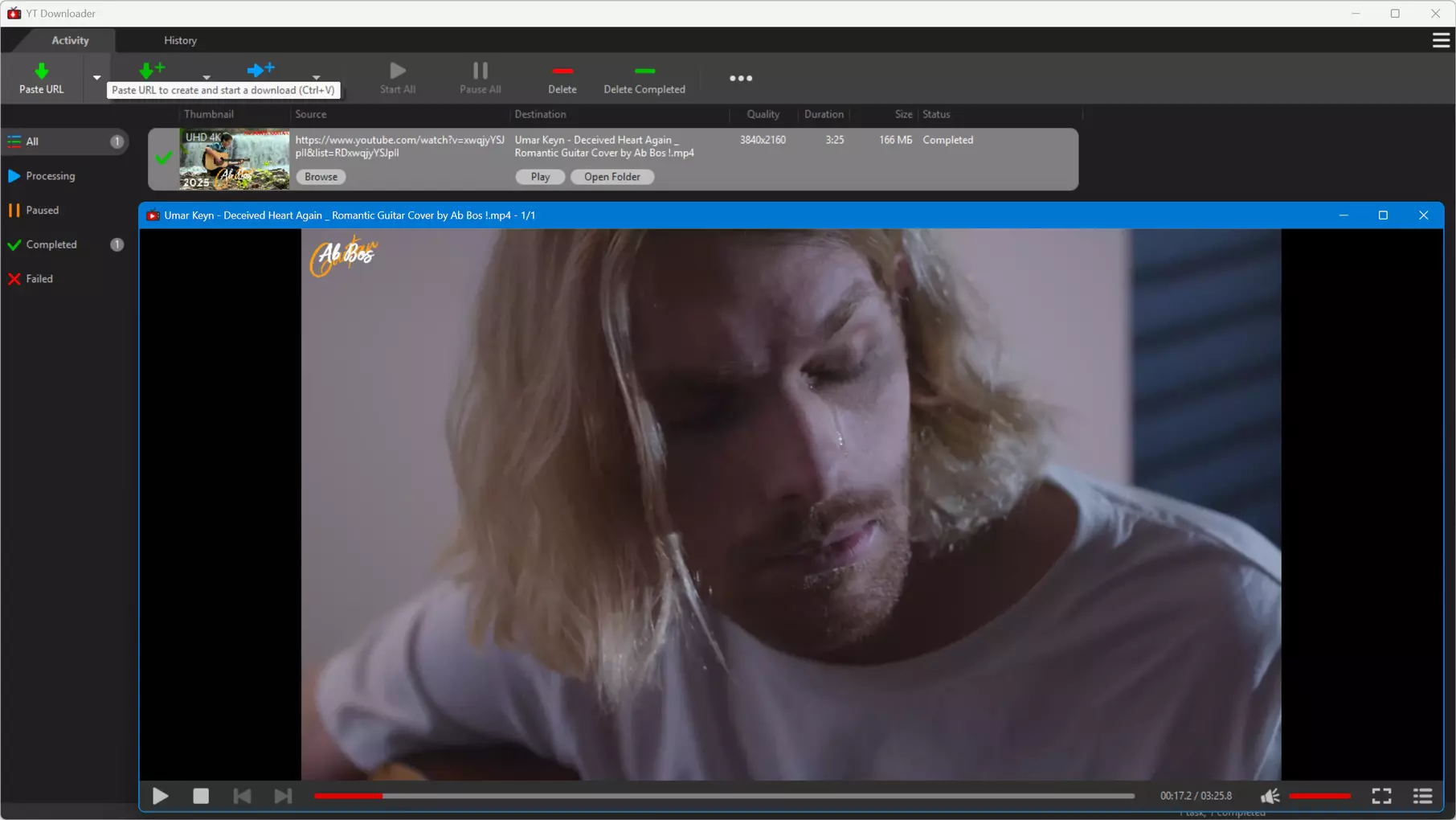Click Pause All in the toolbar
Viewport: 1456px width, 820px height.
481,78
